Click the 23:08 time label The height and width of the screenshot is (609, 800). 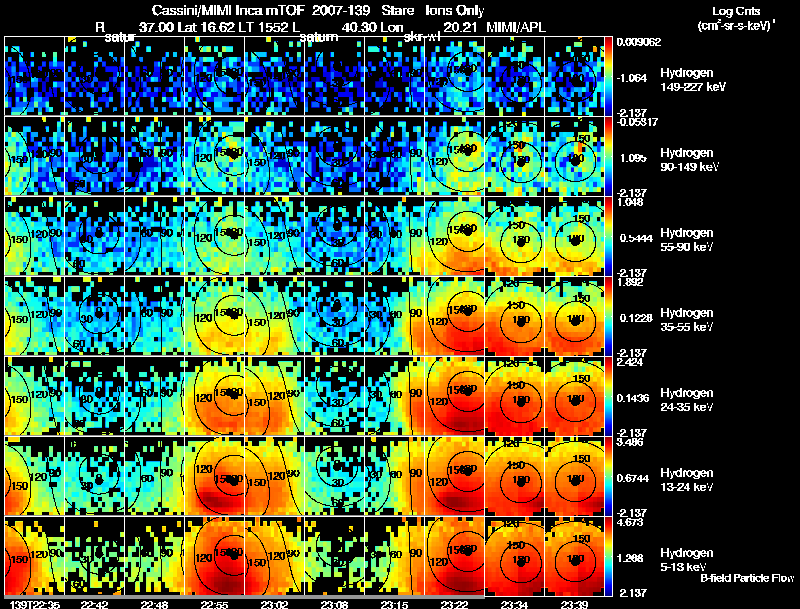tap(334, 604)
